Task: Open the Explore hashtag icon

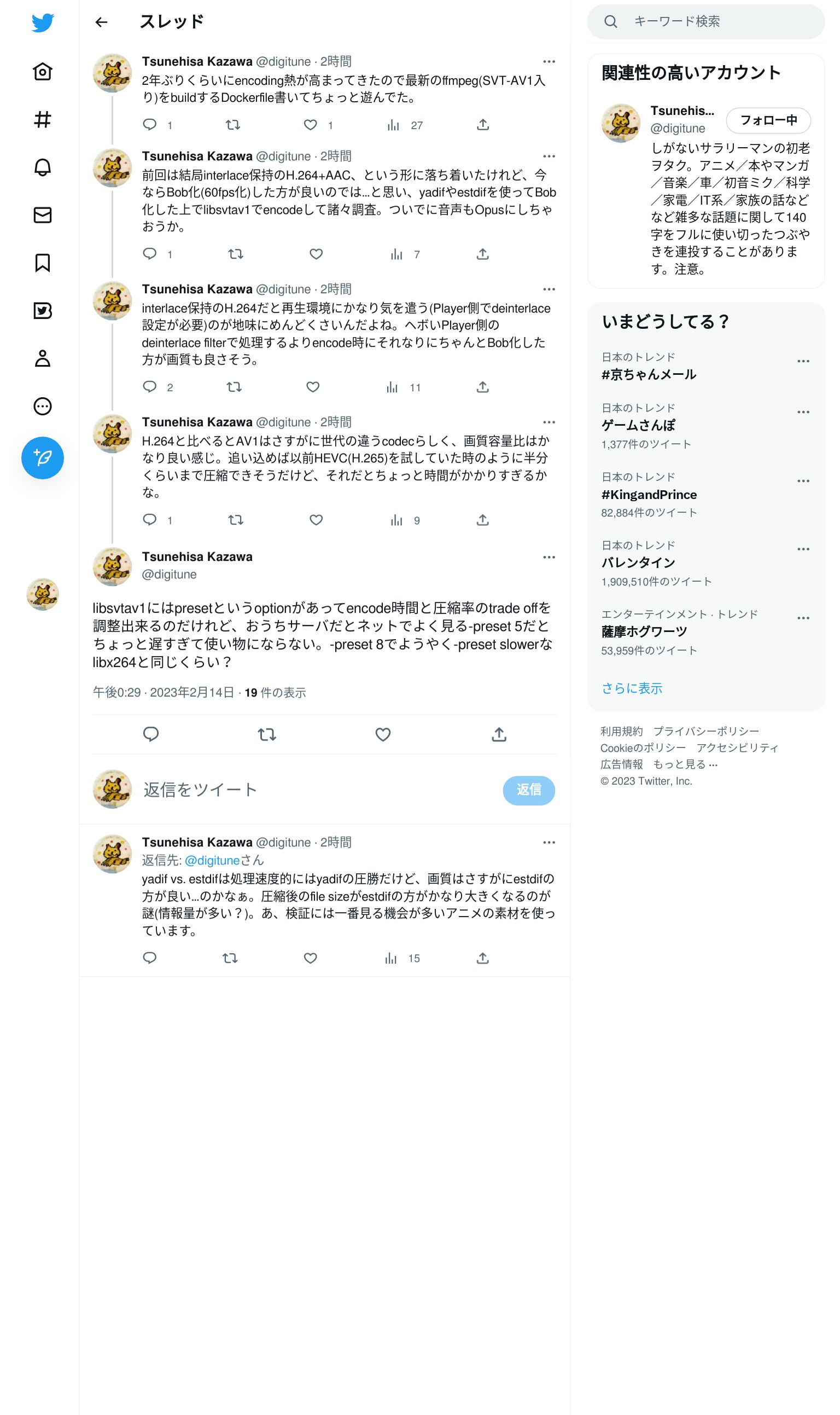Action: (43, 119)
